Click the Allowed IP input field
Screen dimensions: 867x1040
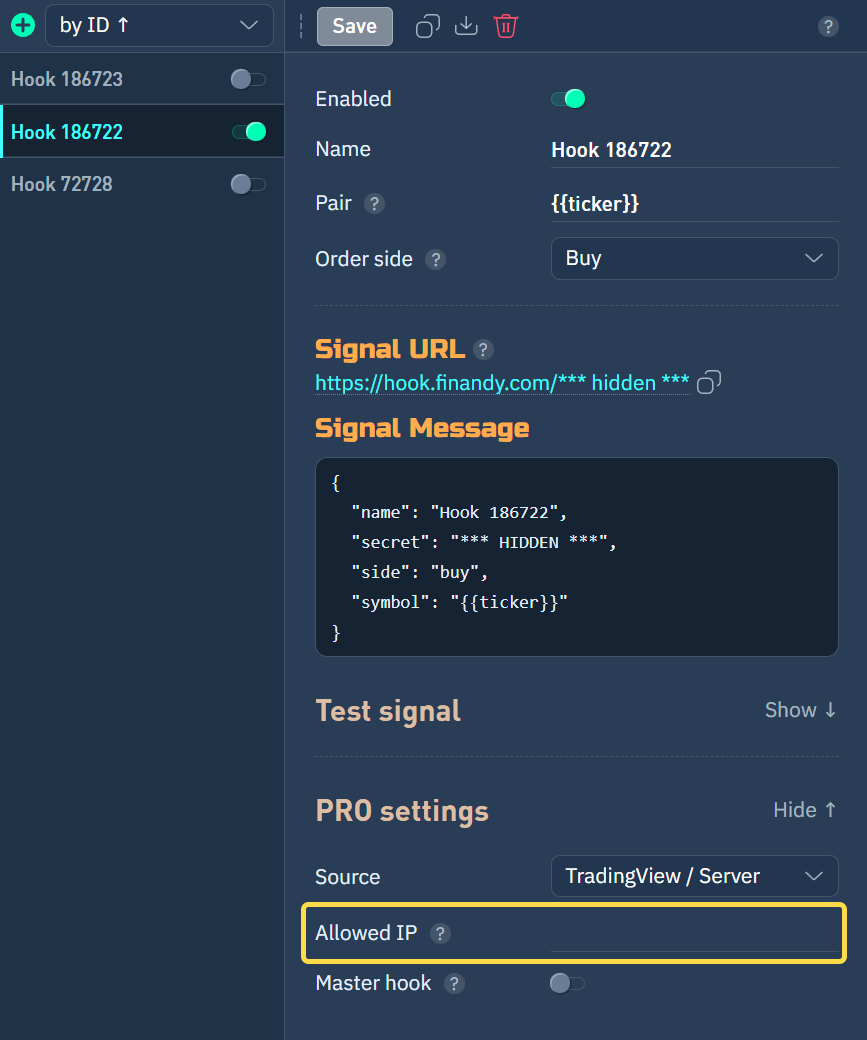pos(694,935)
